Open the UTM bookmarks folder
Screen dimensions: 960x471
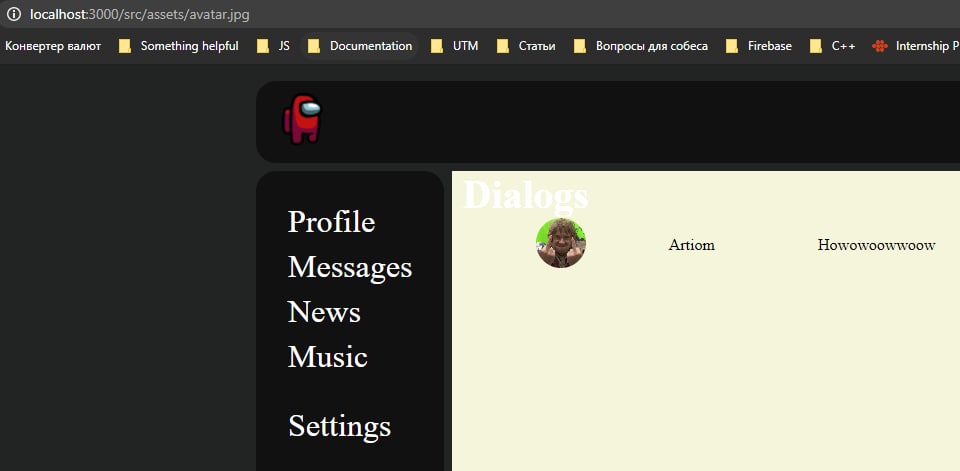click(x=454, y=46)
